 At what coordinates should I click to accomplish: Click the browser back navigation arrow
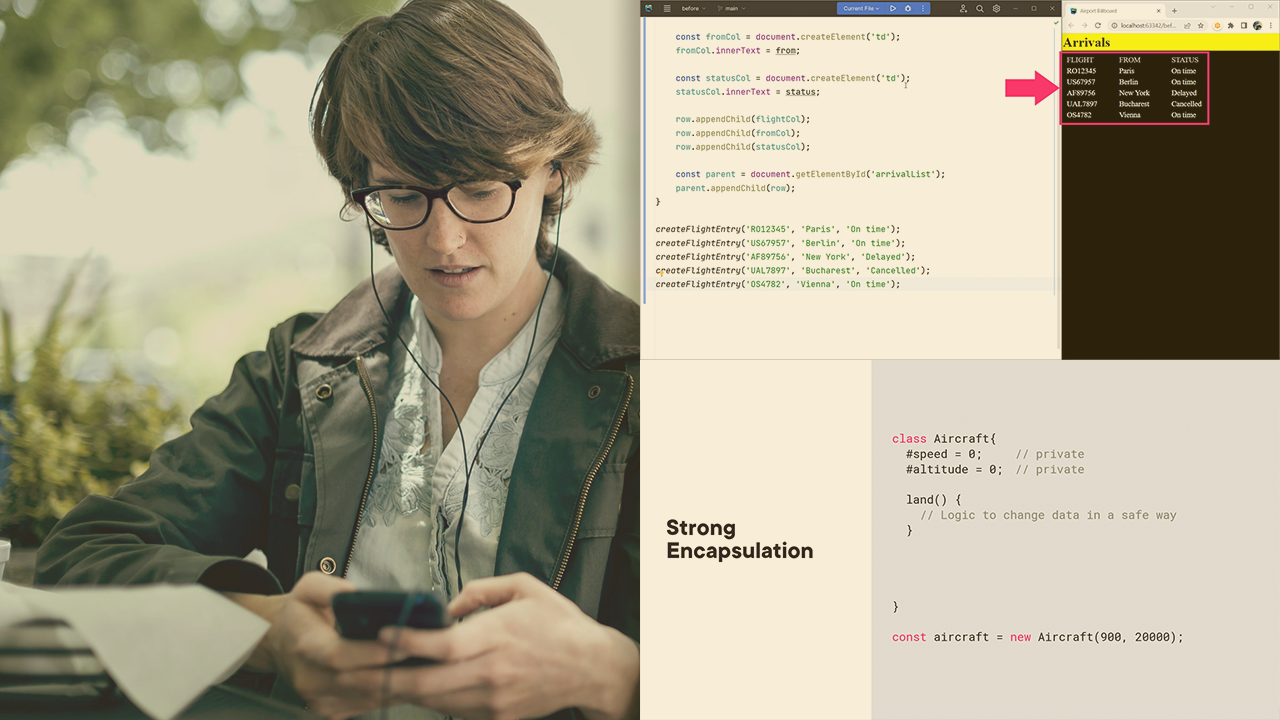1071,25
